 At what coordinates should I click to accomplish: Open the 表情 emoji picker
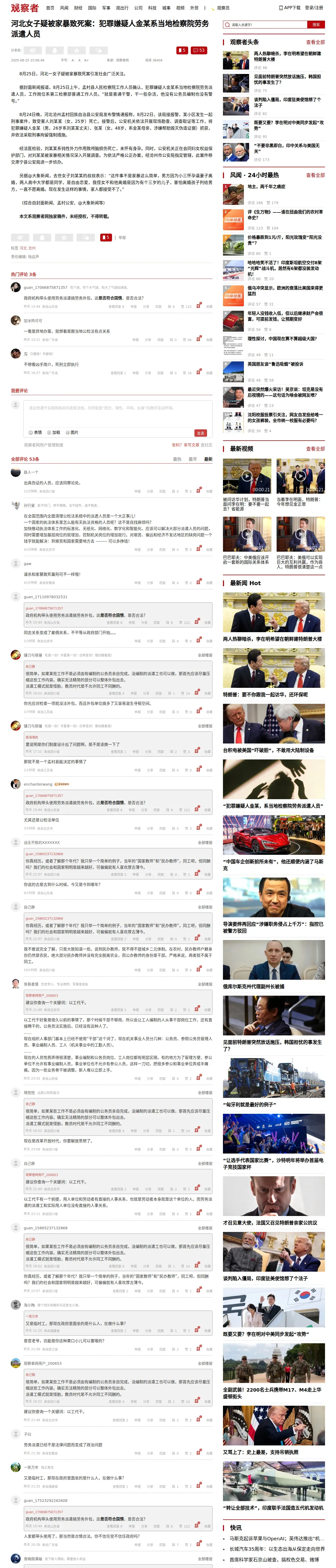point(35,432)
